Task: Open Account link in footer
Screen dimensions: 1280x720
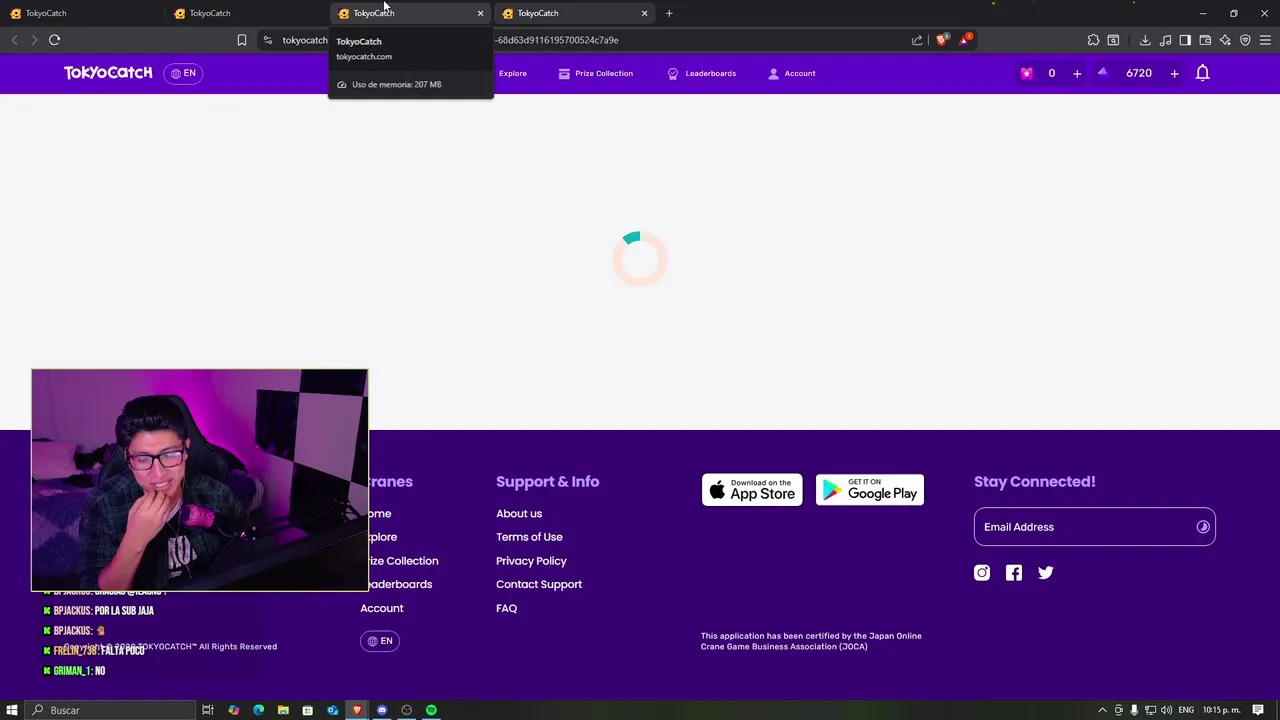Action: (382, 608)
